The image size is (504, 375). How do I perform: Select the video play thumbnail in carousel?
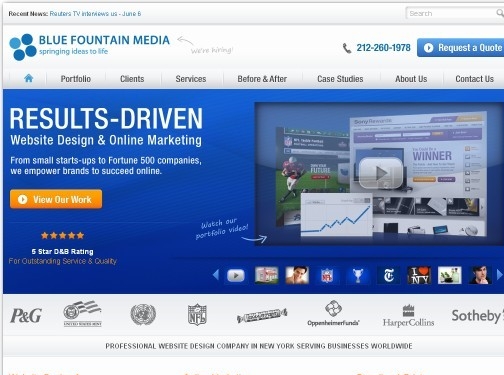point(236,275)
